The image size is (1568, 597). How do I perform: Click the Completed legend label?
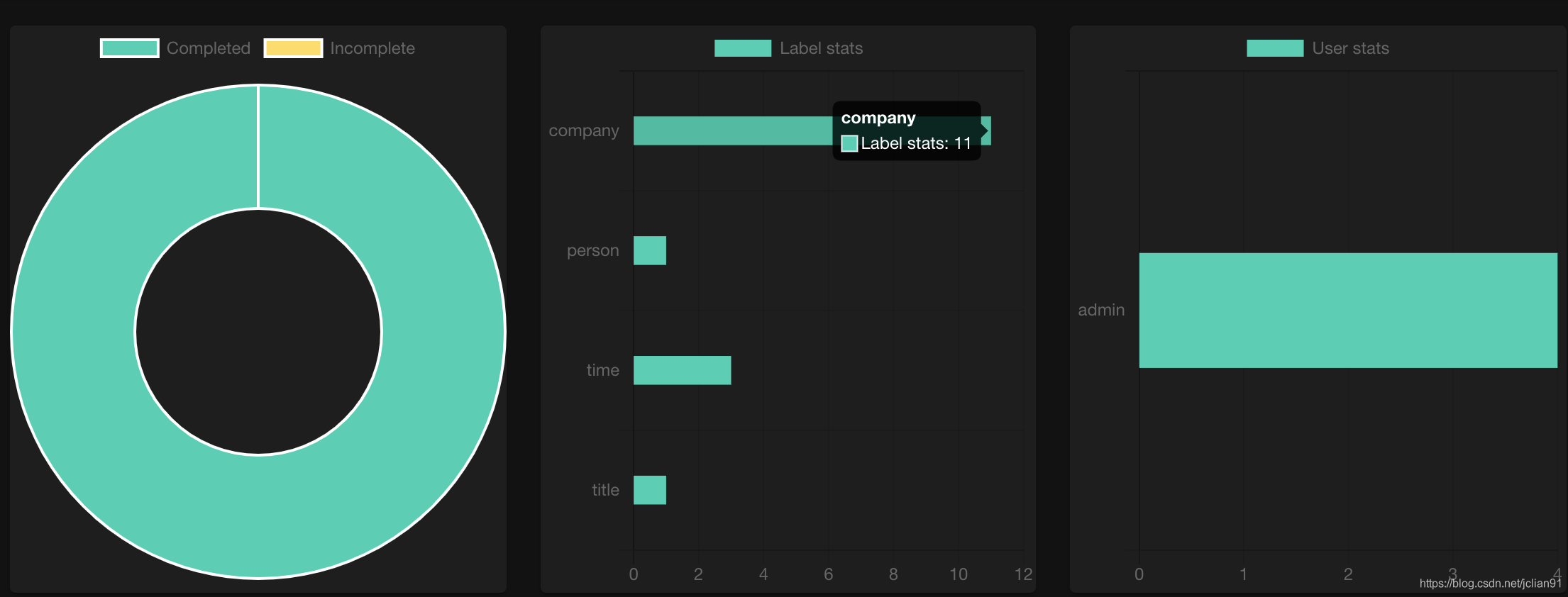pyautogui.click(x=209, y=48)
